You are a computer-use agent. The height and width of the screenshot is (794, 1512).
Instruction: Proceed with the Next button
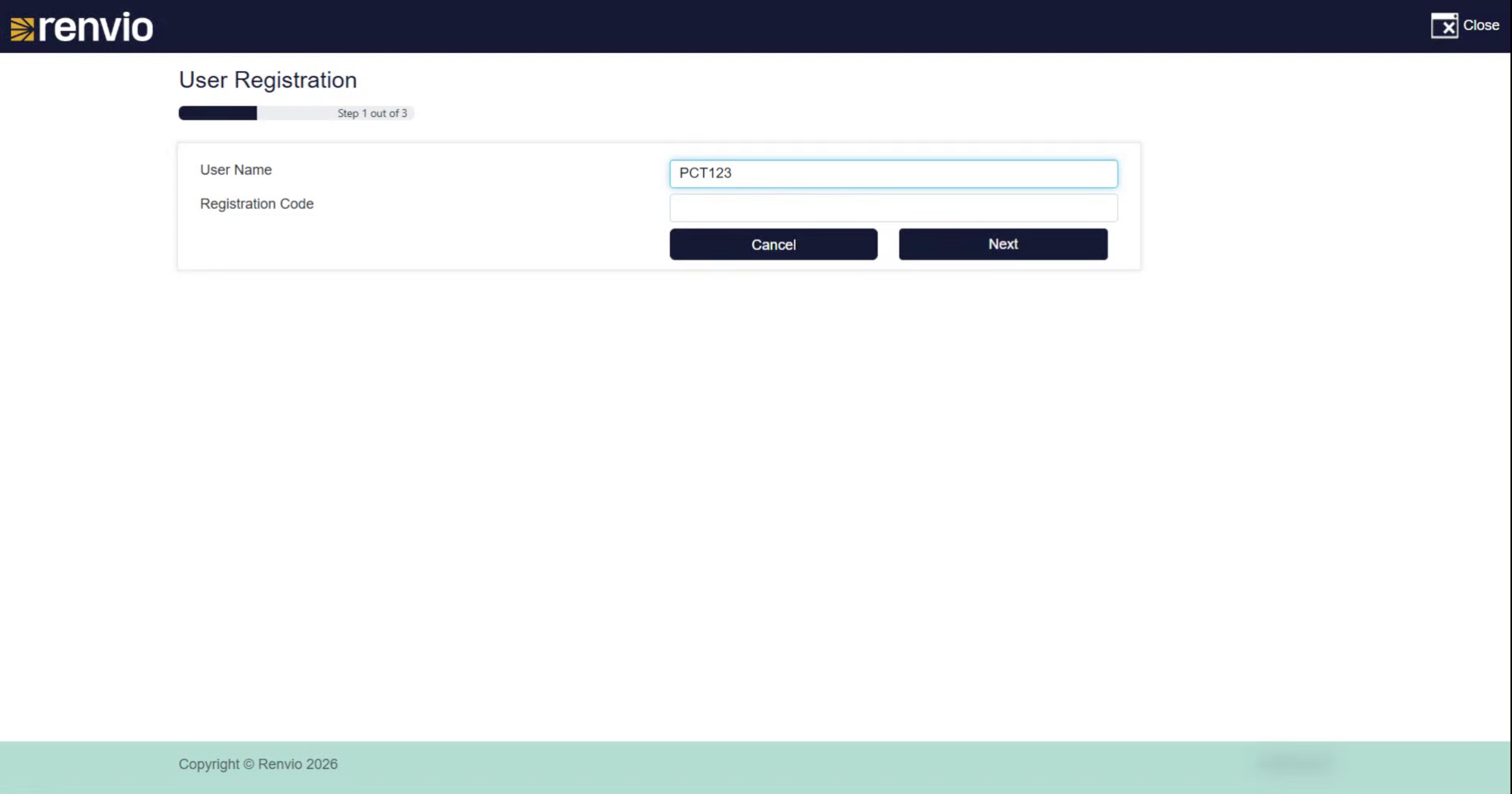point(1003,244)
